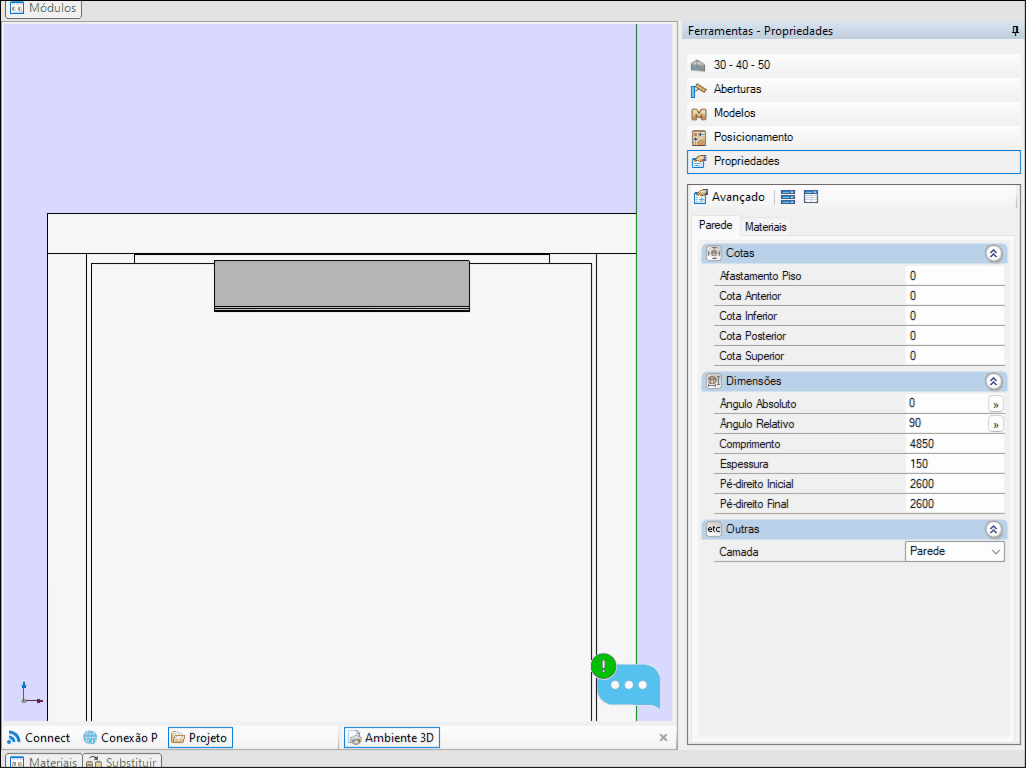Open the 30 - 40 - 50 tool section
Screen dimensions: 1026x768
pos(853,65)
